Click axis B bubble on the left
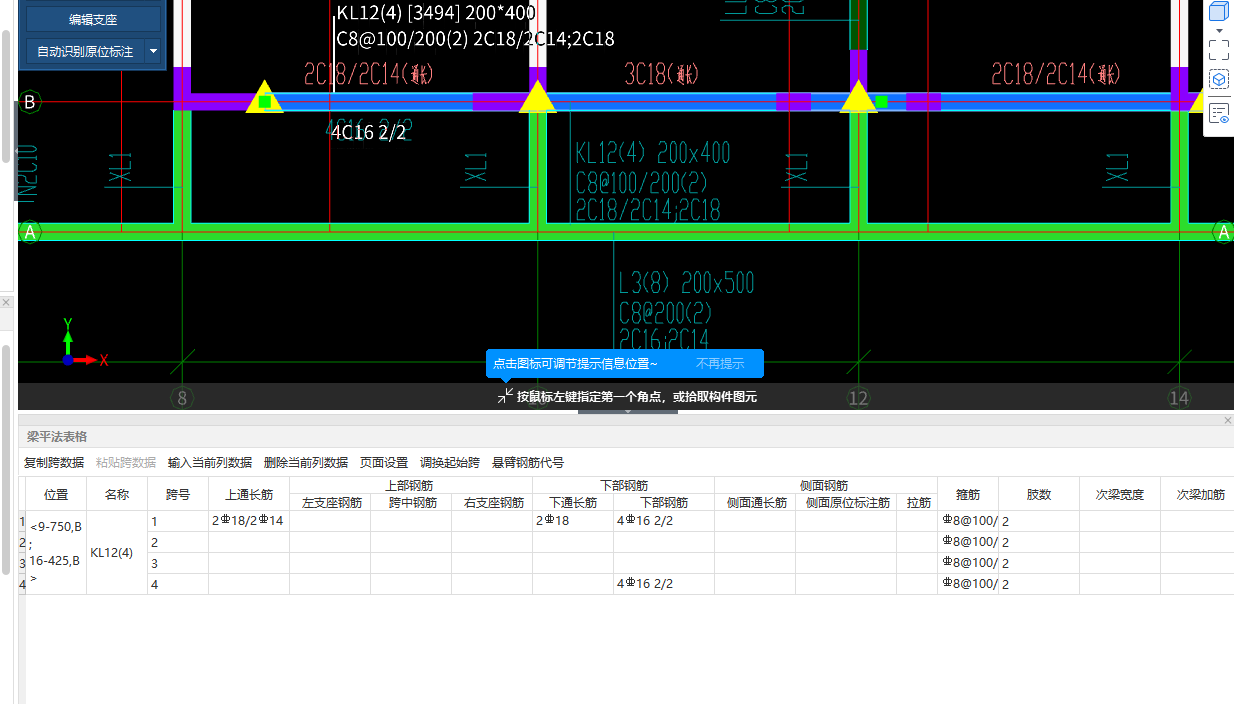1234x704 pixels. [29, 102]
